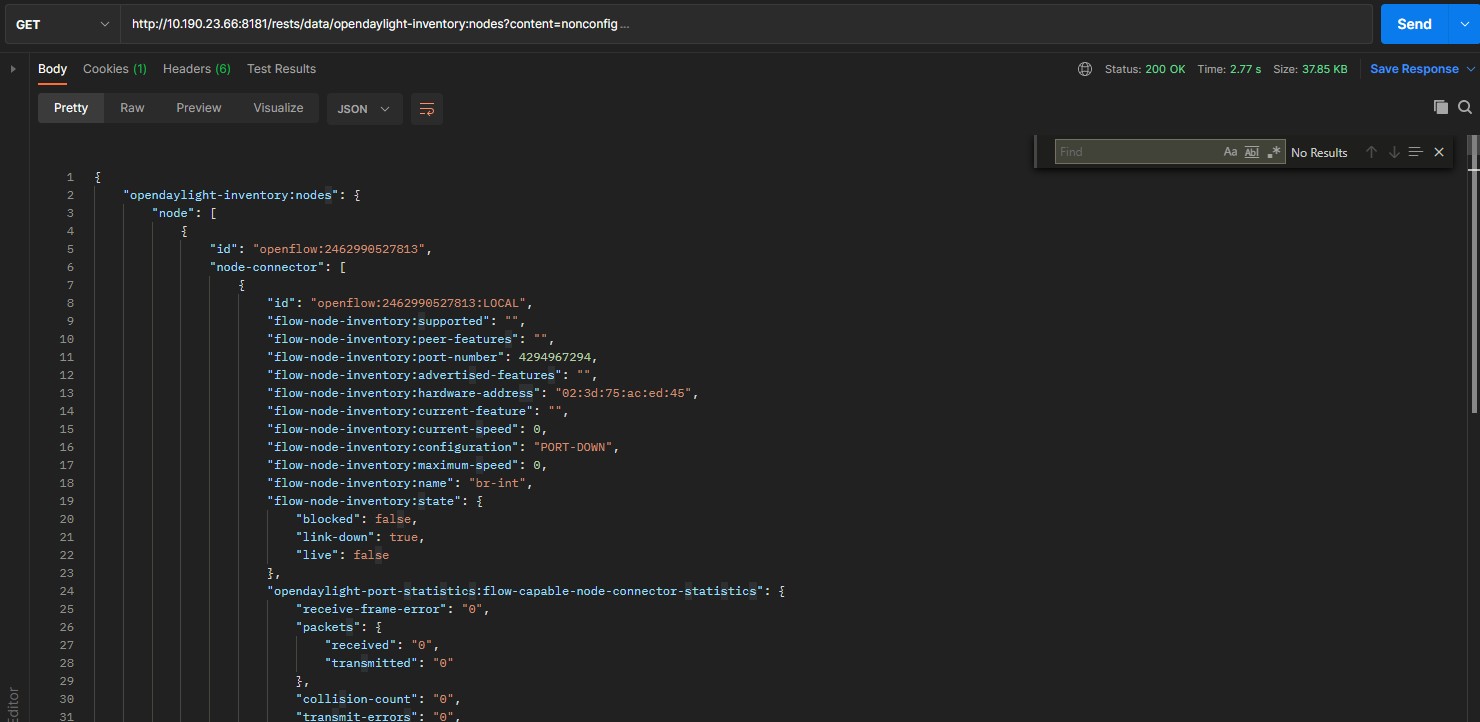Open the JSON format dropdown

click(x=365, y=109)
